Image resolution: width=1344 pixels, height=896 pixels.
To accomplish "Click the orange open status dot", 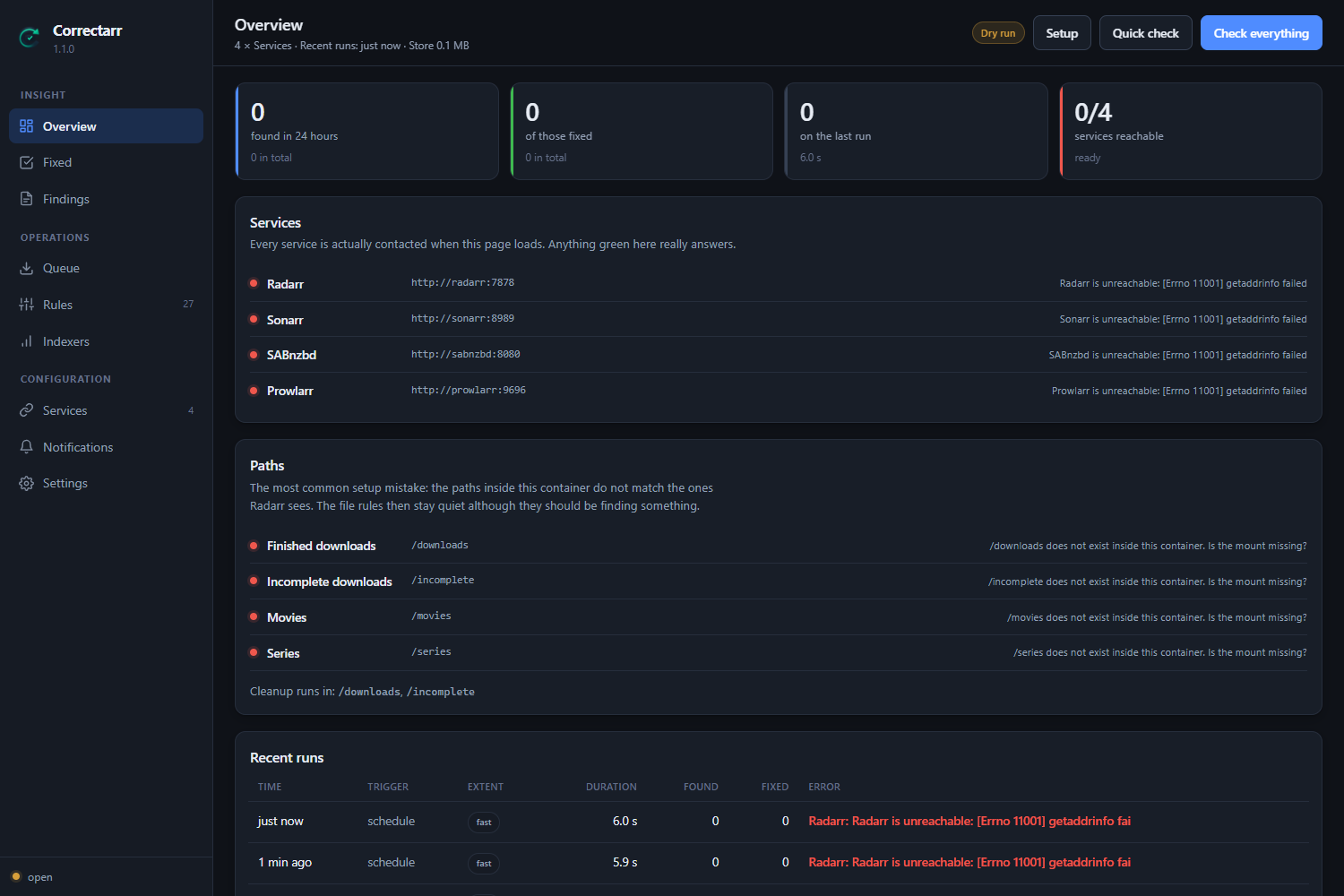I will pyautogui.click(x=16, y=876).
